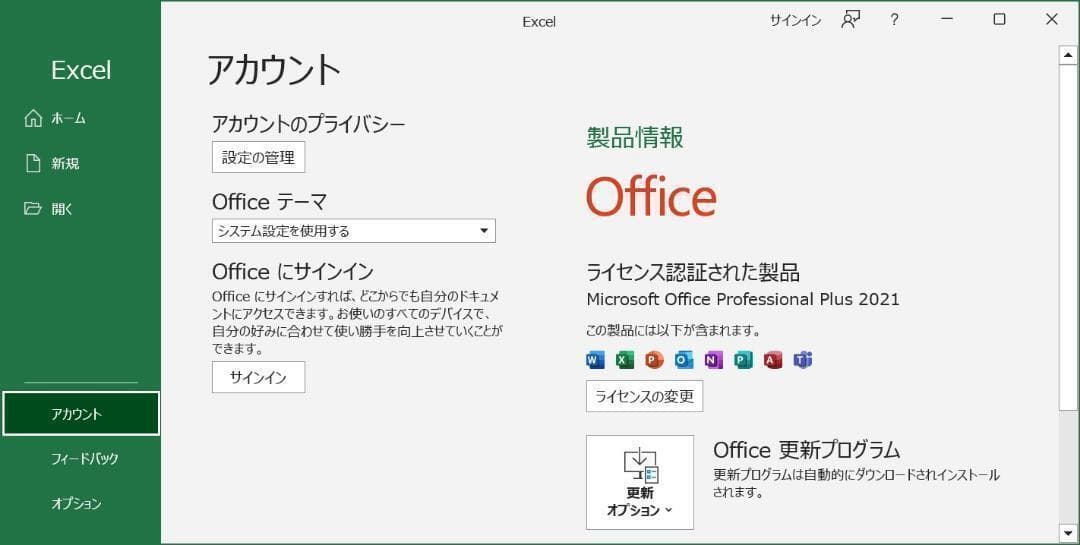
Task: Open Help with the question mark icon
Action: pos(894,20)
